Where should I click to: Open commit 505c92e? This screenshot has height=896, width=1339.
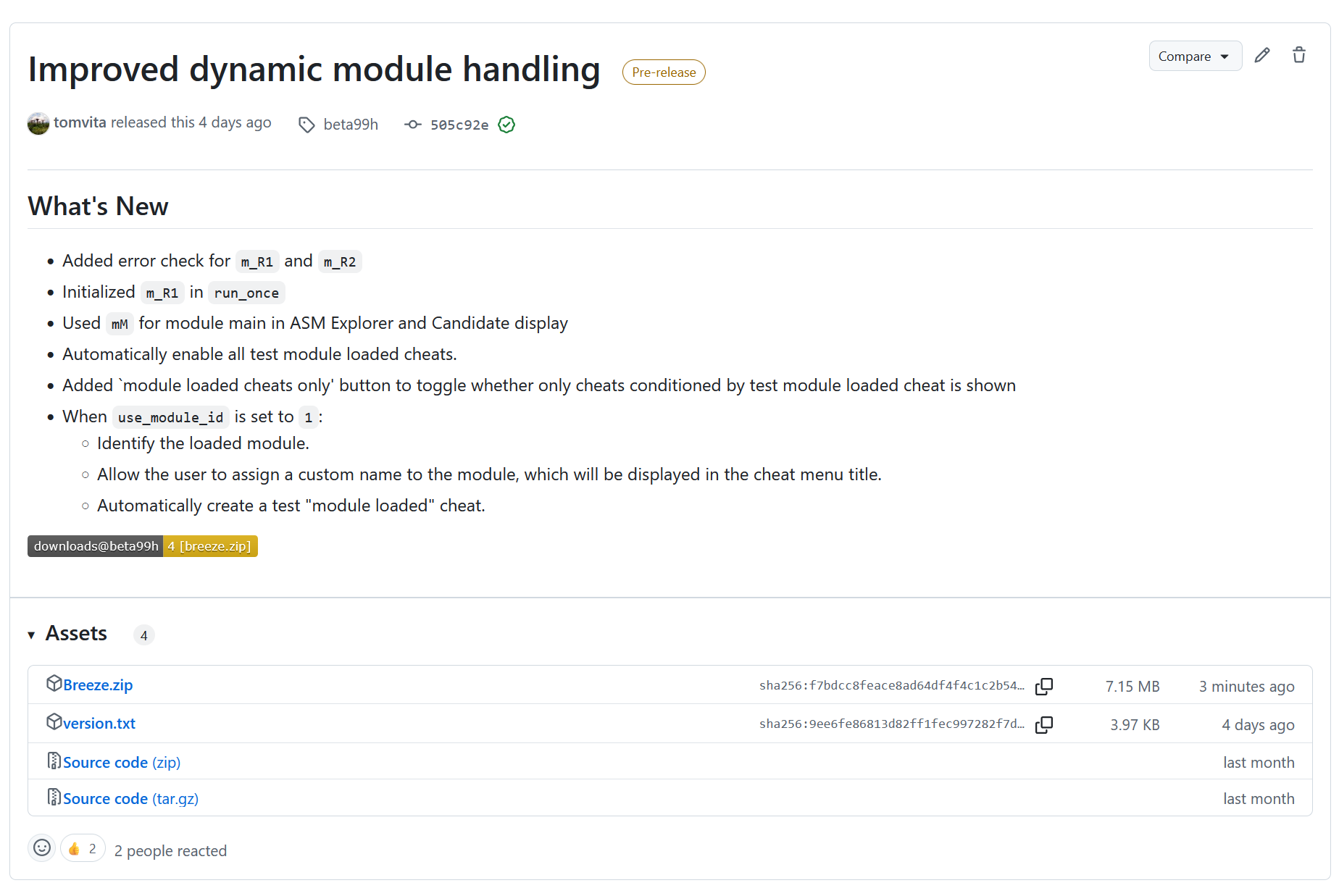point(459,125)
